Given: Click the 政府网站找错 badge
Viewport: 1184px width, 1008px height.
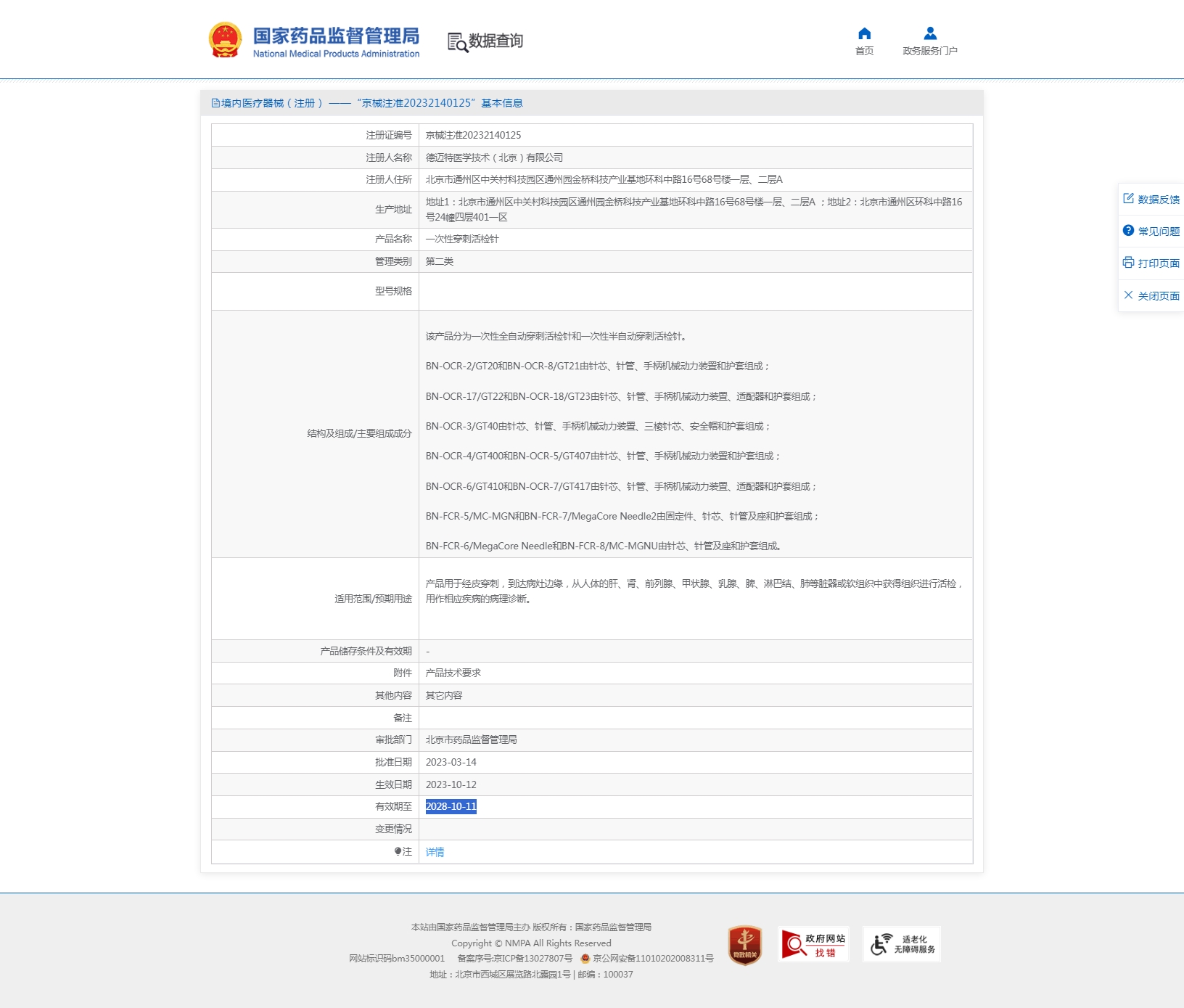Looking at the screenshot, I should (813, 944).
